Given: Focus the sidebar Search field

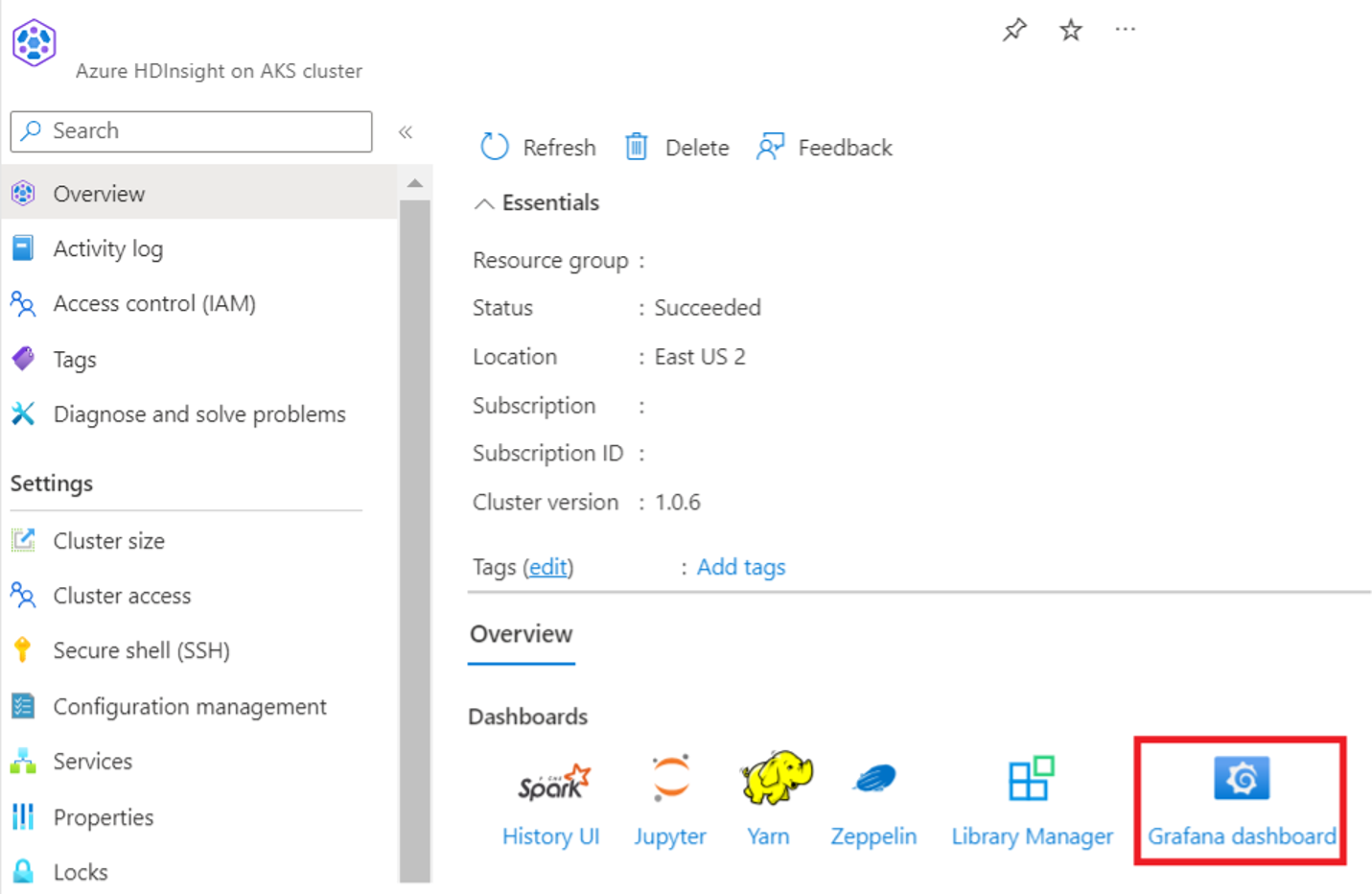Looking at the screenshot, I should (191, 131).
